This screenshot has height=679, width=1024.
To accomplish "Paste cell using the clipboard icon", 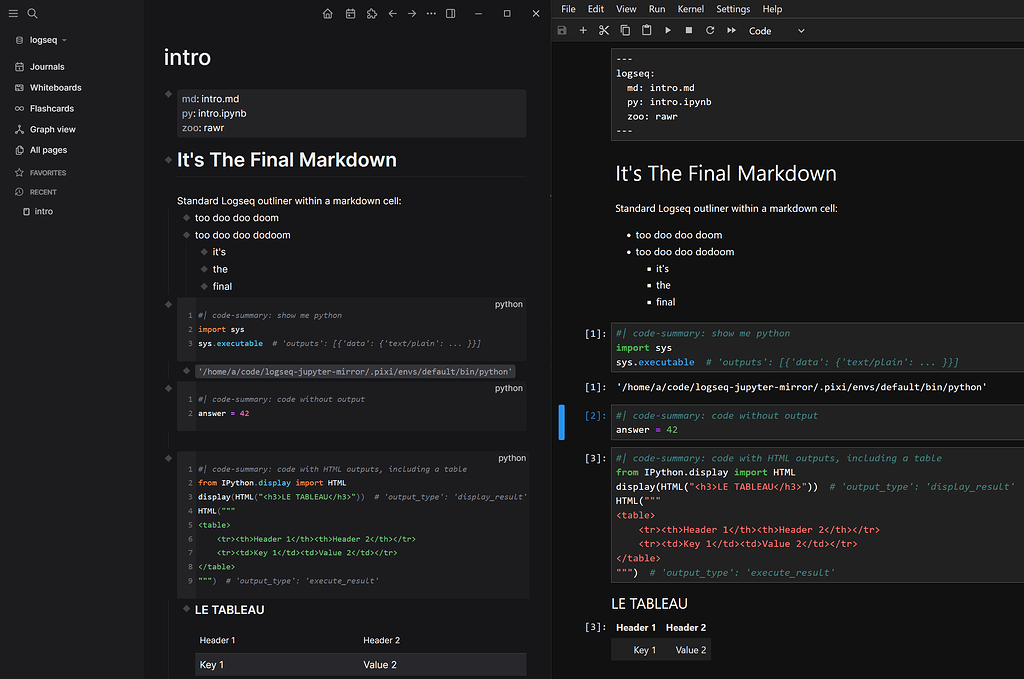I will click(646, 31).
